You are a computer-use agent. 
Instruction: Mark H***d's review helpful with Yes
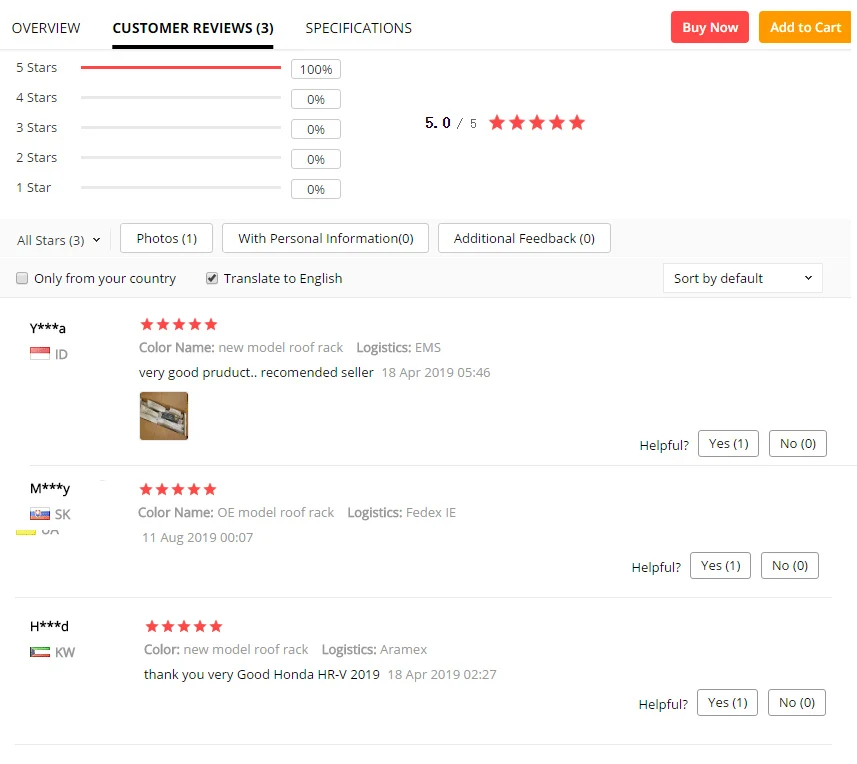pyautogui.click(x=727, y=703)
